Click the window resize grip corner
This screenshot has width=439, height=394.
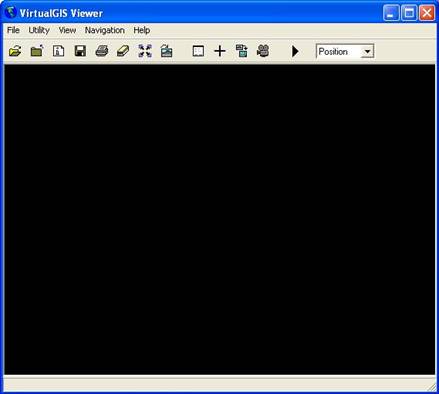pyautogui.click(x=432, y=387)
